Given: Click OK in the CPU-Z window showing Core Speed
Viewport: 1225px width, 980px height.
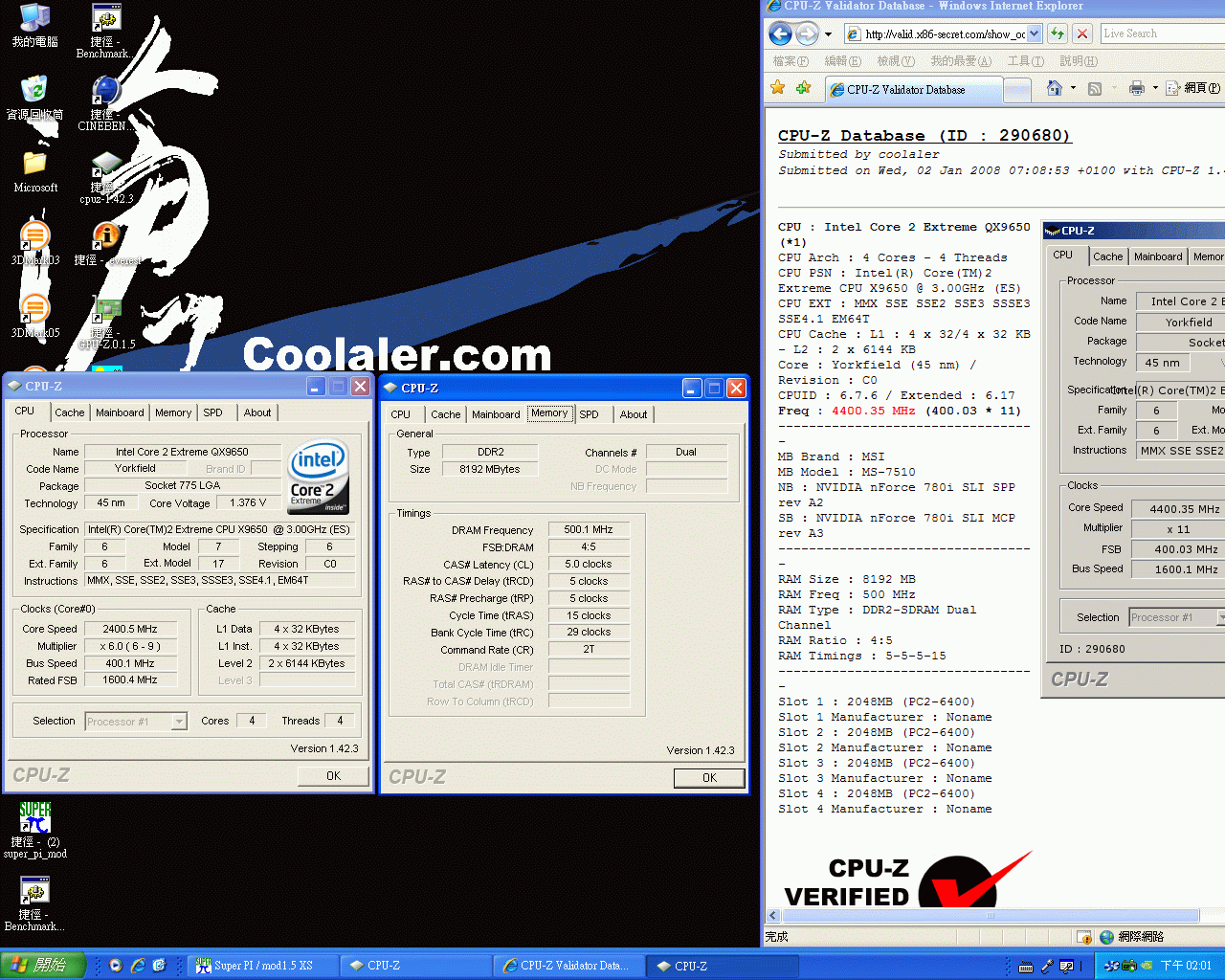Looking at the screenshot, I should tap(333, 776).
